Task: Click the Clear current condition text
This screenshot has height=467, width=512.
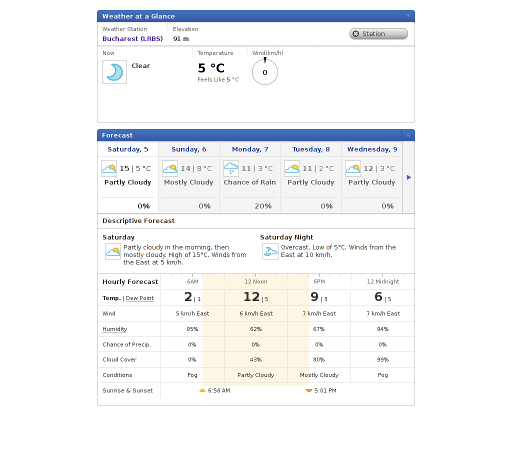Action: point(141,66)
